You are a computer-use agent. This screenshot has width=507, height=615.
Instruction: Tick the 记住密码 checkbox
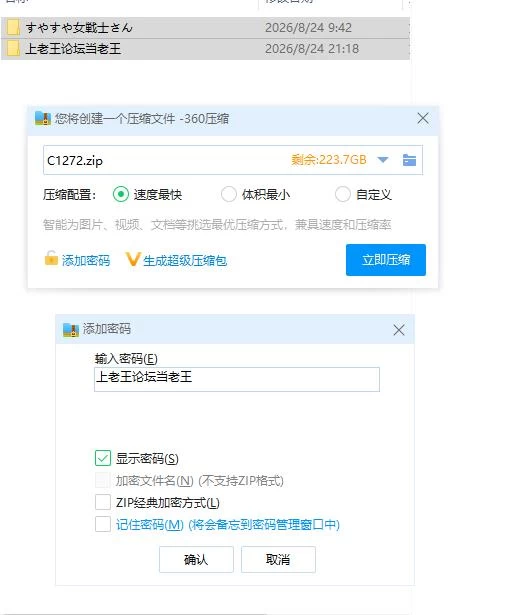103,524
